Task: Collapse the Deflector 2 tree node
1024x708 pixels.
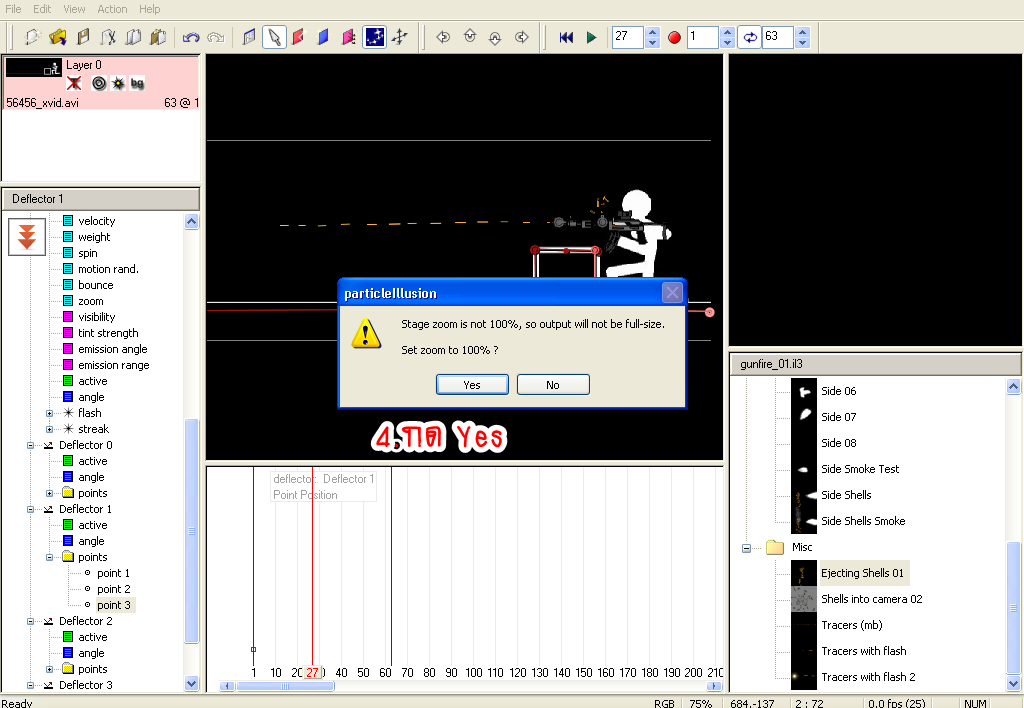Action: tap(30, 622)
